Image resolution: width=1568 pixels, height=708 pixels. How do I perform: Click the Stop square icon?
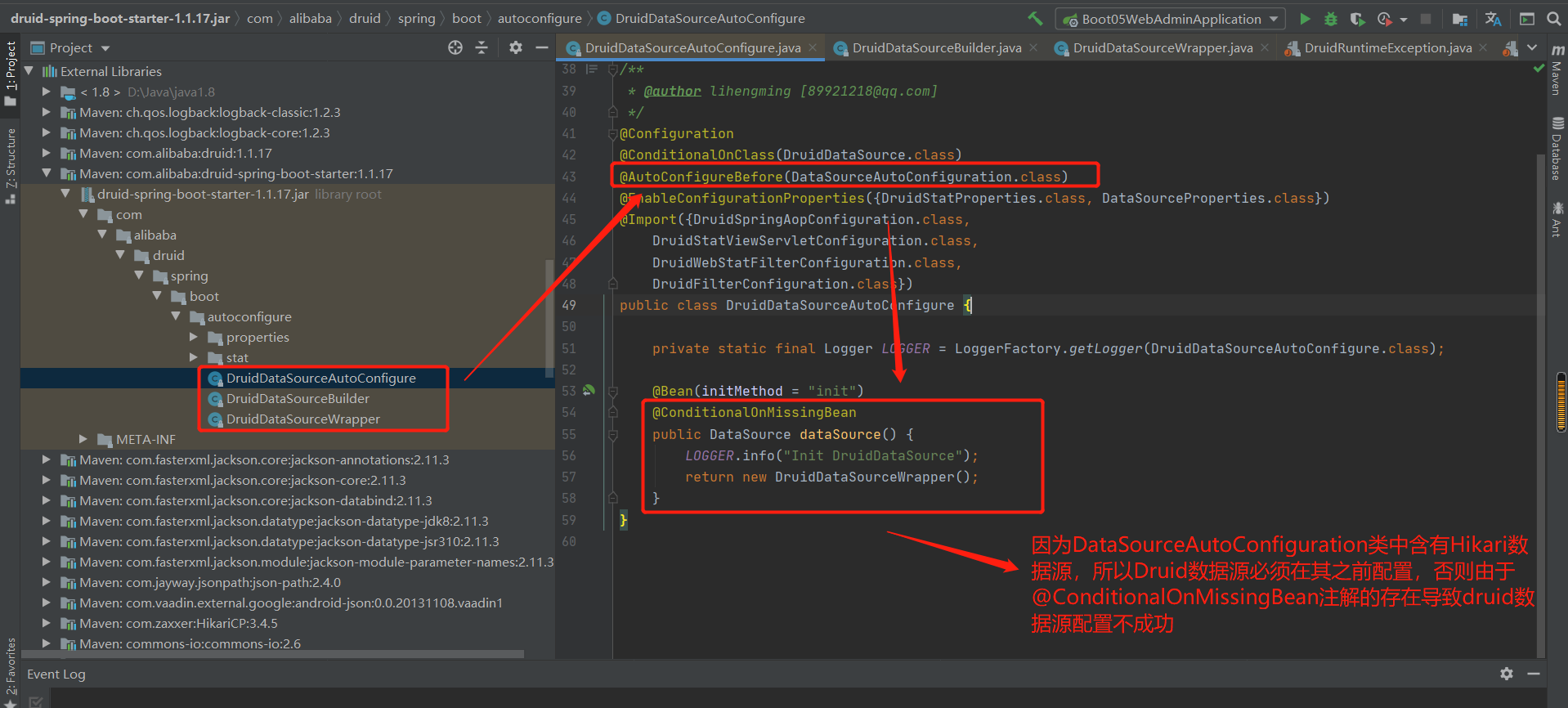[1426, 18]
